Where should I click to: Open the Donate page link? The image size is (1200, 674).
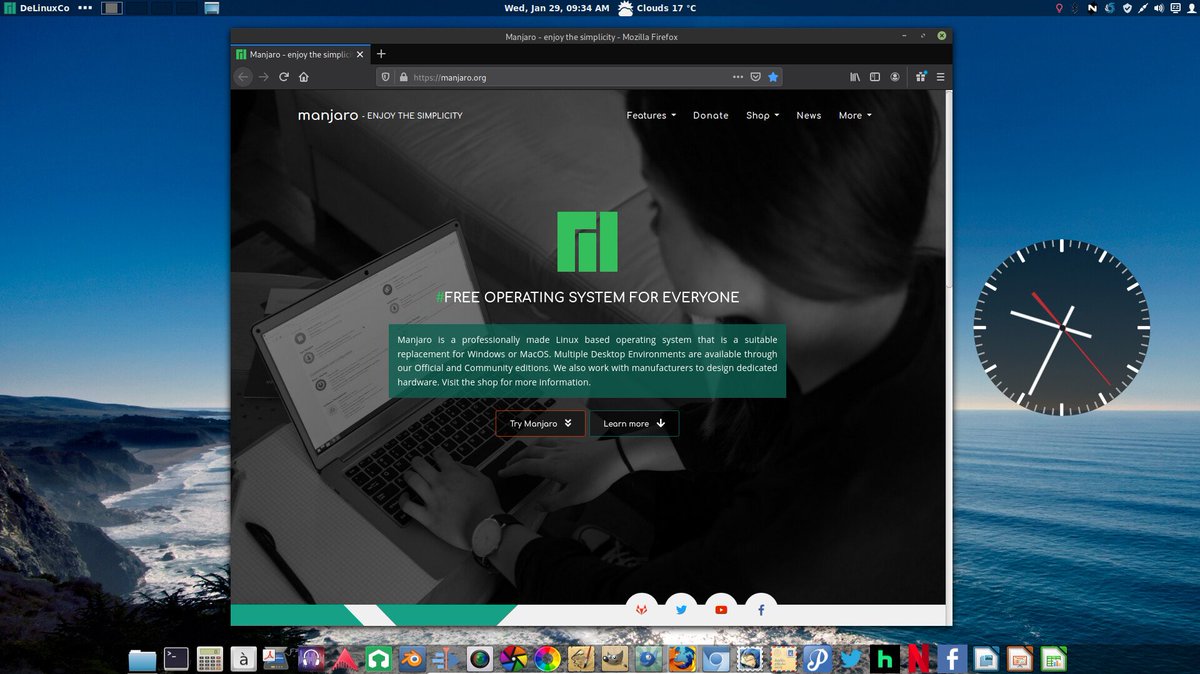coord(711,115)
